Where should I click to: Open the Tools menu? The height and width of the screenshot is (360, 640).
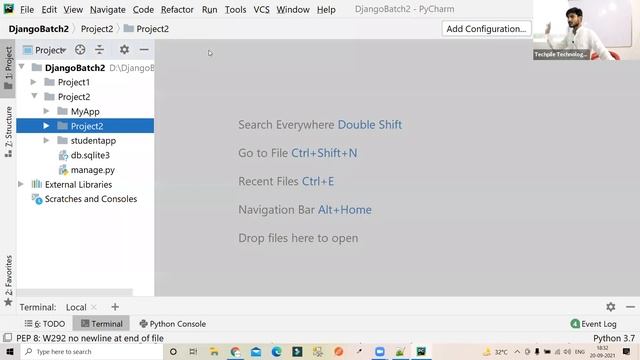point(236,9)
